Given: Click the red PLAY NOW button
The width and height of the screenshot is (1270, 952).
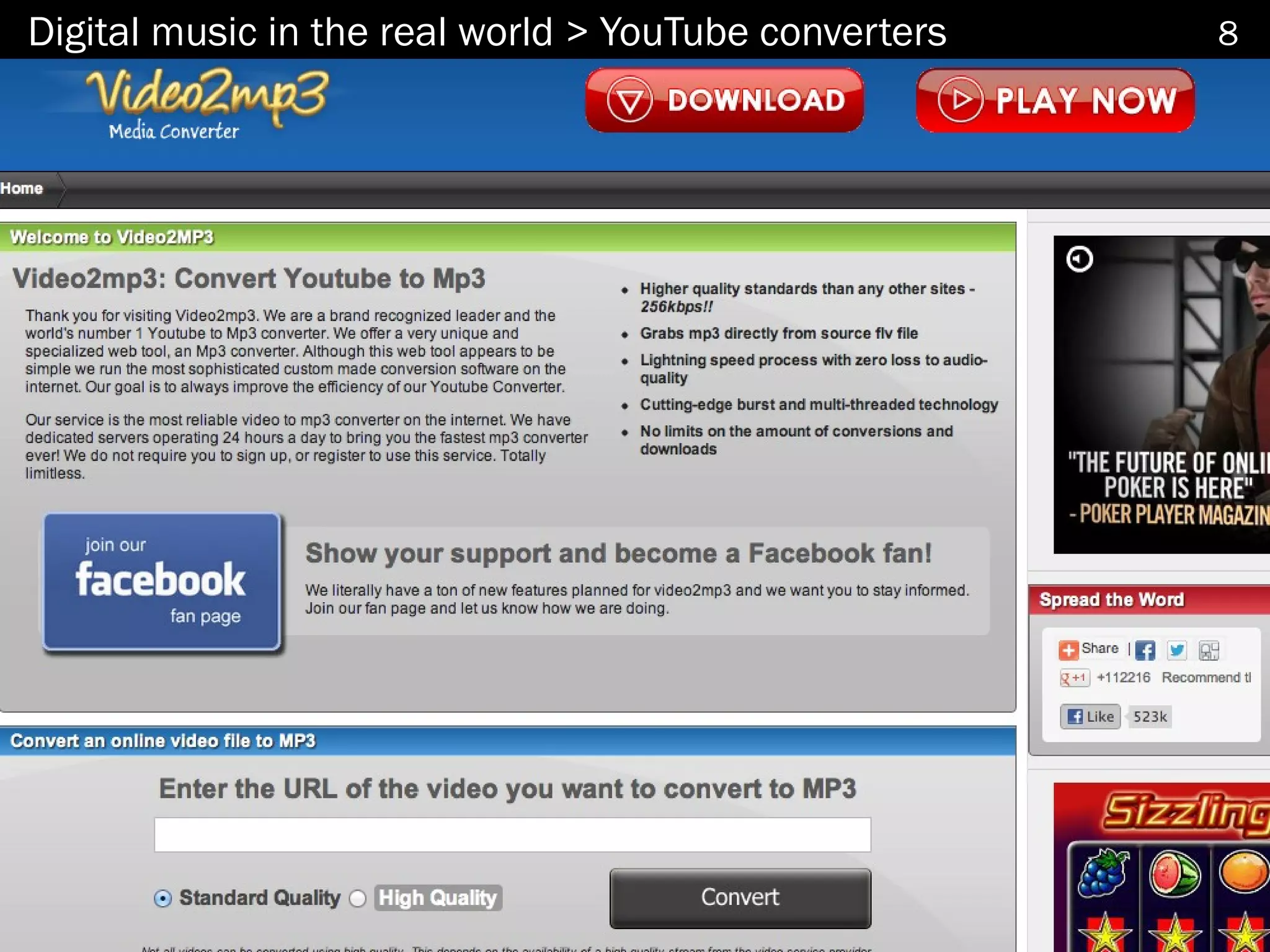Looking at the screenshot, I should click(1055, 100).
